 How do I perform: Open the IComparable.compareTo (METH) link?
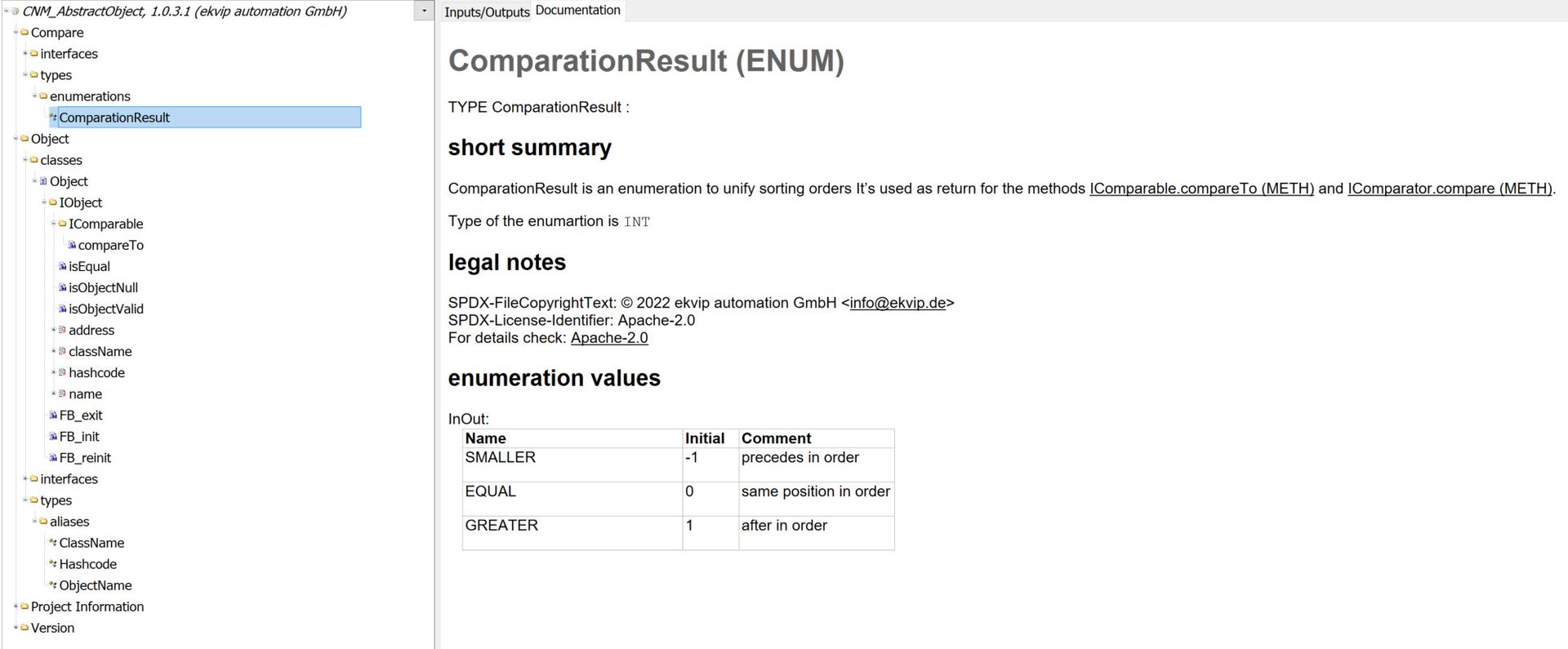pos(1201,189)
